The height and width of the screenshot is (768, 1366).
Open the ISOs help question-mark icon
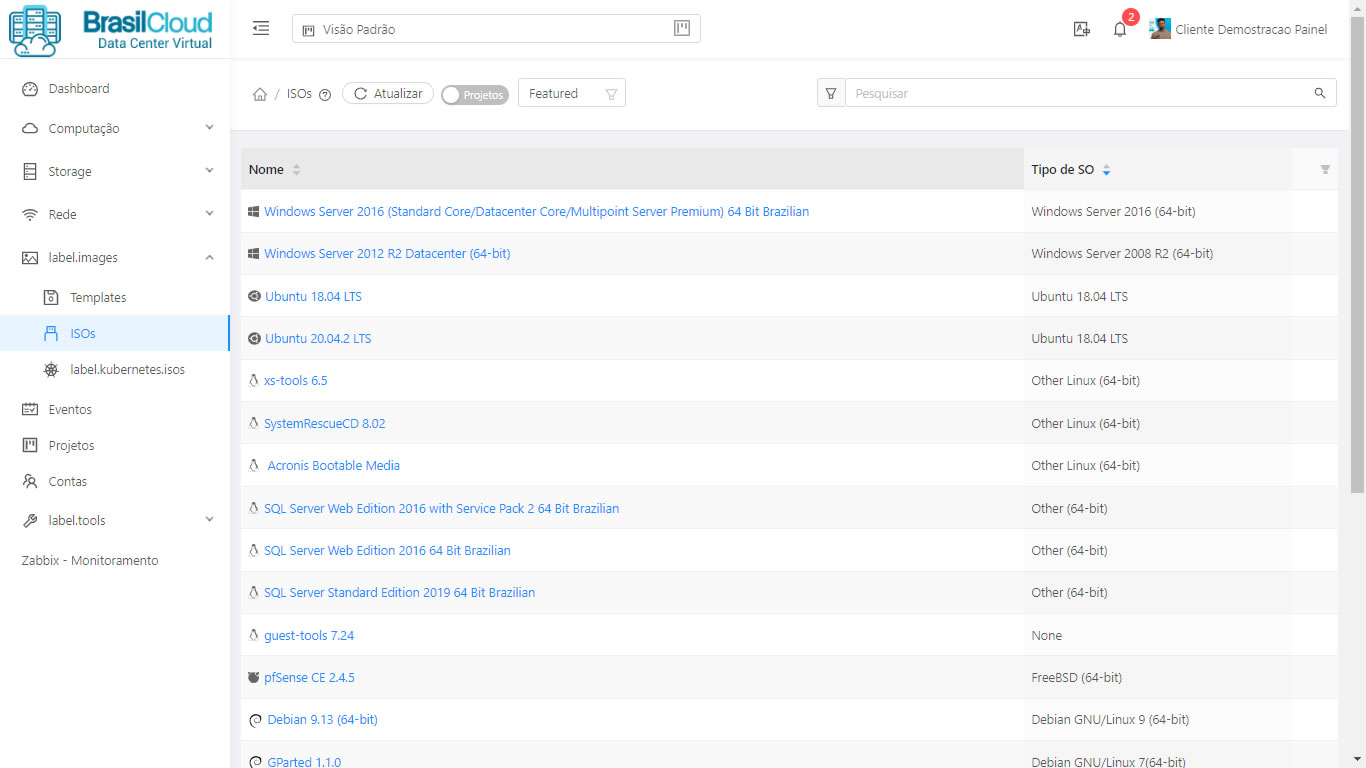tap(325, 94)
